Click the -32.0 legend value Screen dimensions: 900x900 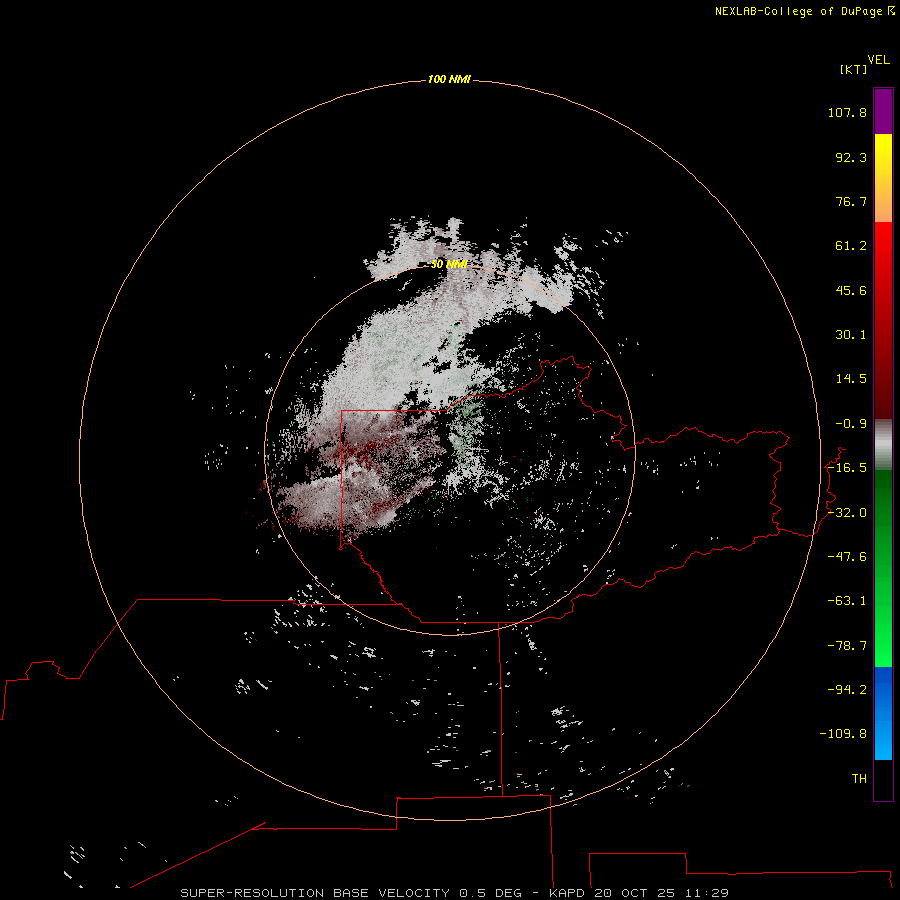click(x=847, y=513)
